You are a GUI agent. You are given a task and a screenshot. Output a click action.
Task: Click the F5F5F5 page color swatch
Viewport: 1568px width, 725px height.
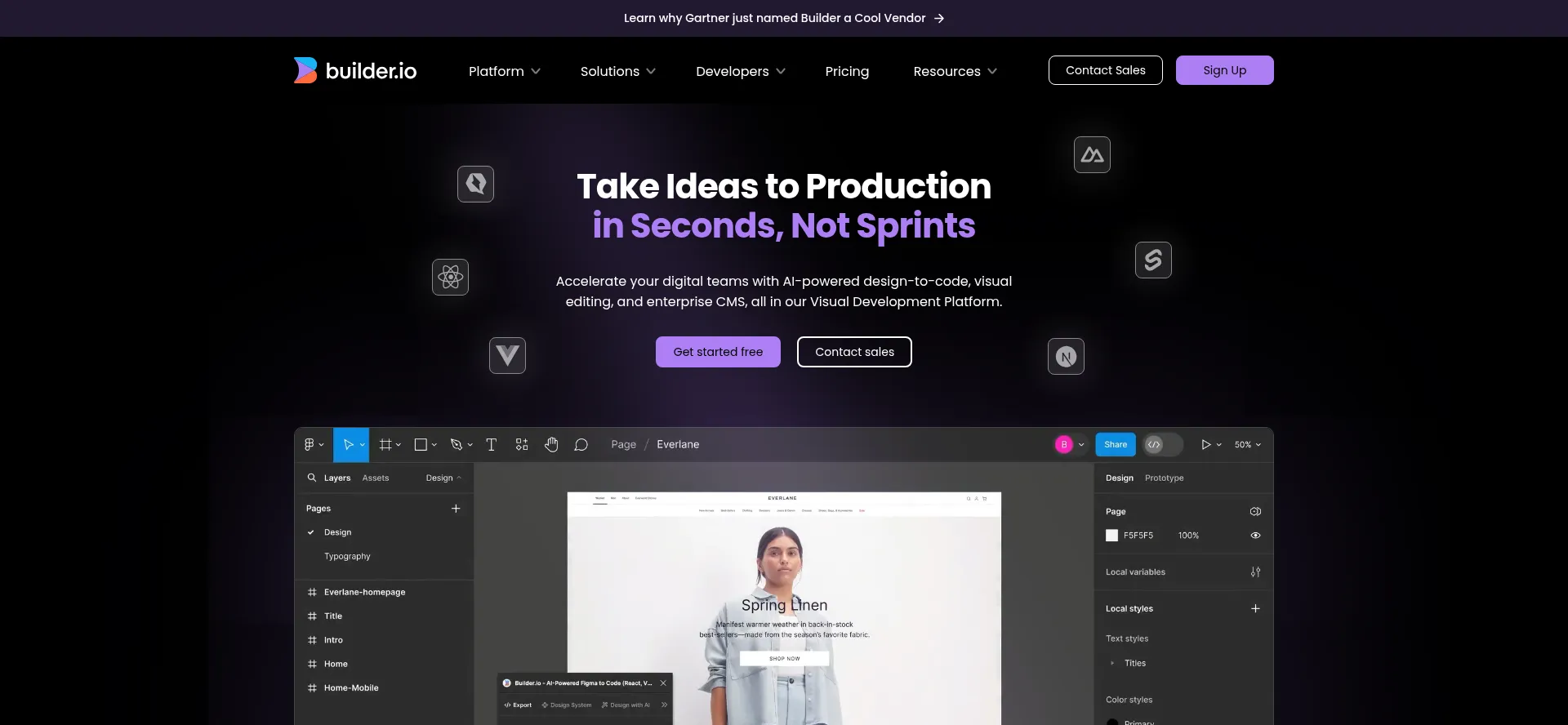tap(1111, 536)
